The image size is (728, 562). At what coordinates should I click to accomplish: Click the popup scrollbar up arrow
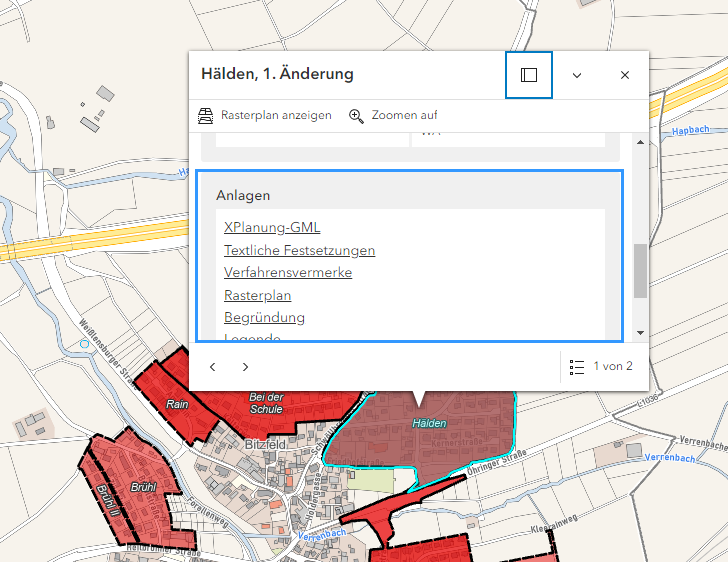click(x=640, y=140)
